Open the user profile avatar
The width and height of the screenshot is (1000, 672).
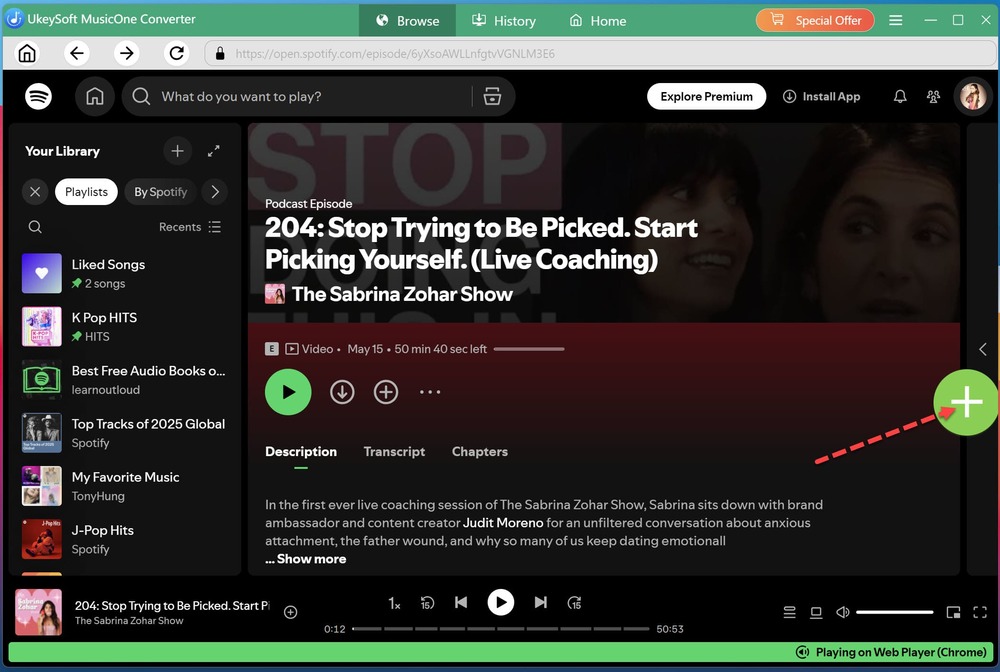pos(973,96)
